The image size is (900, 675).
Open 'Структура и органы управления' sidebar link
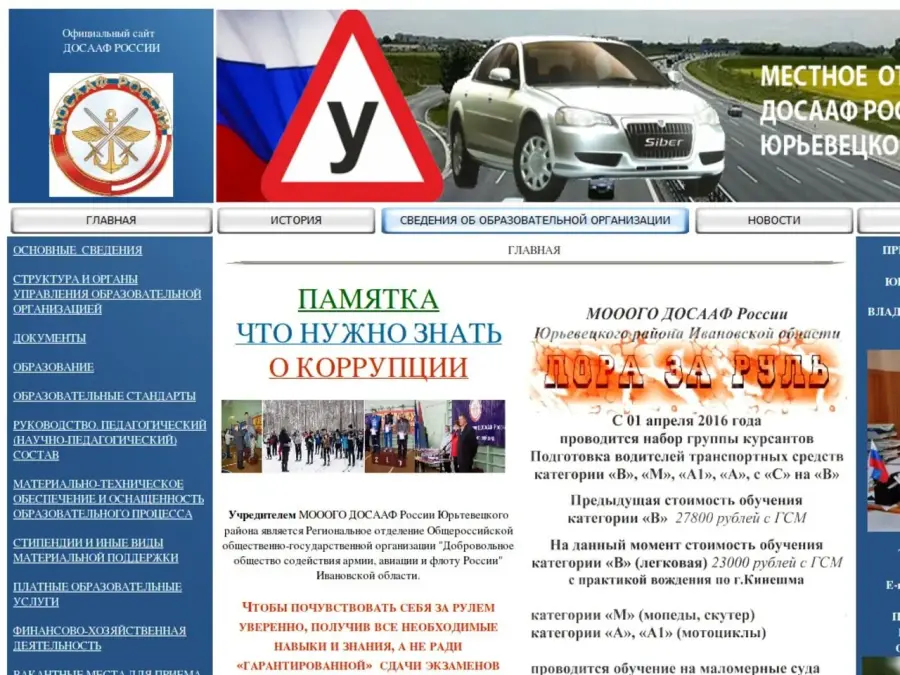107,294
